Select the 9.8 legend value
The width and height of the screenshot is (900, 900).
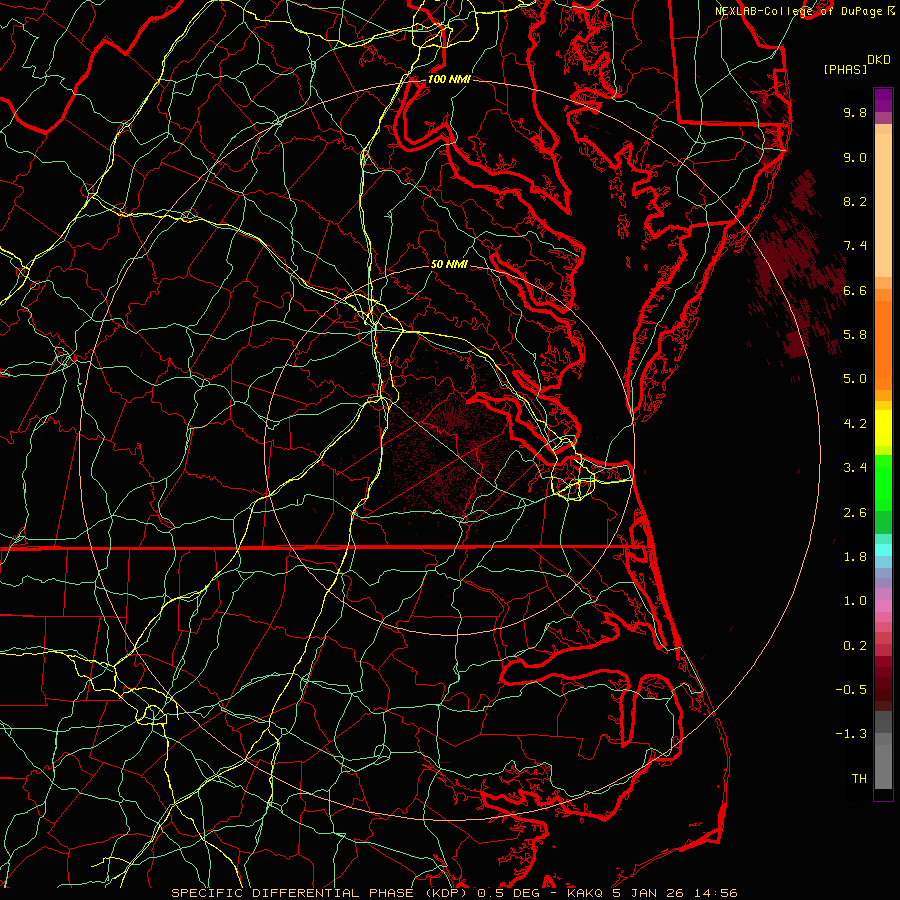[x=855, y=112]
